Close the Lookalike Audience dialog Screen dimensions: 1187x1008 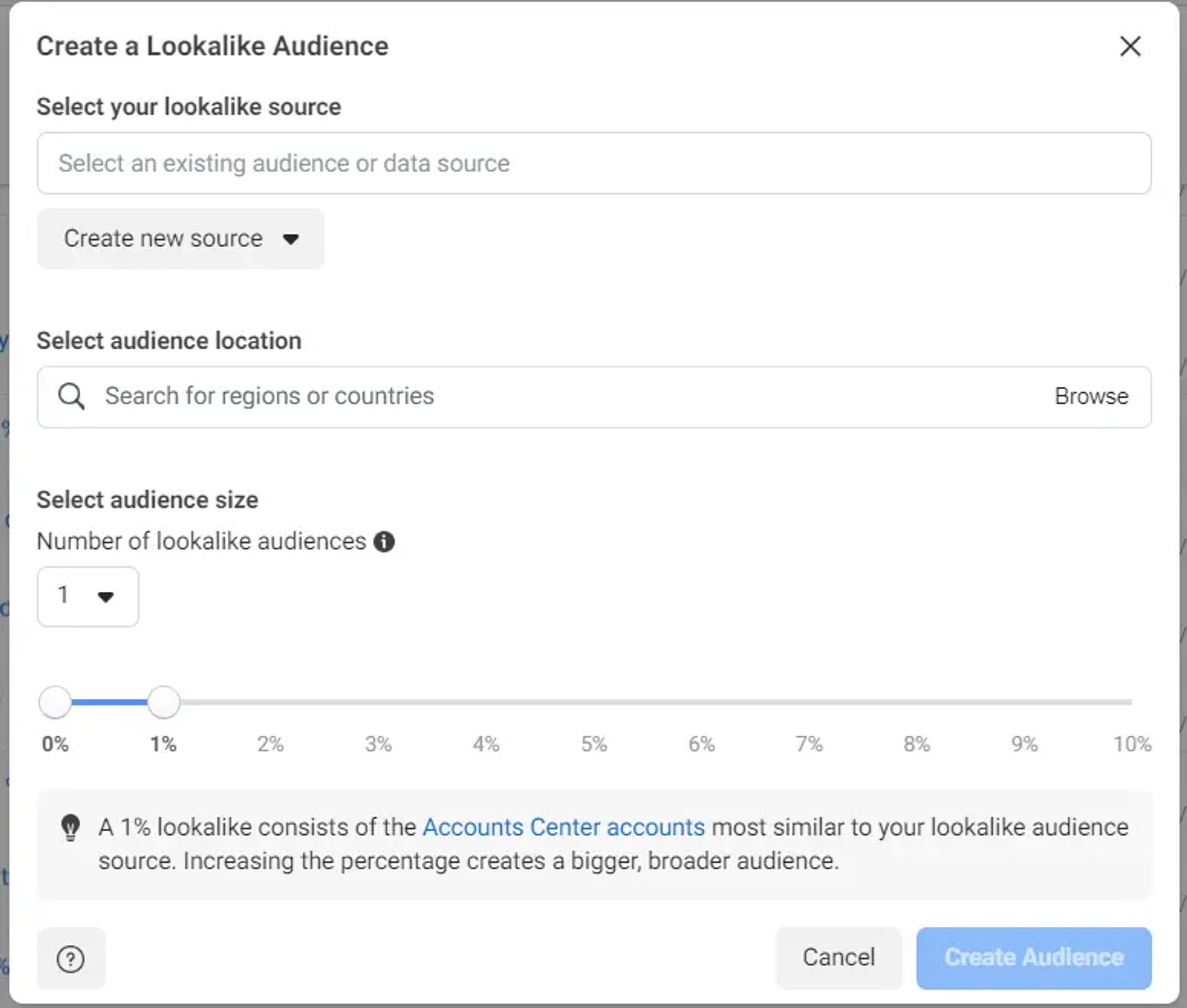point(1130,46)
